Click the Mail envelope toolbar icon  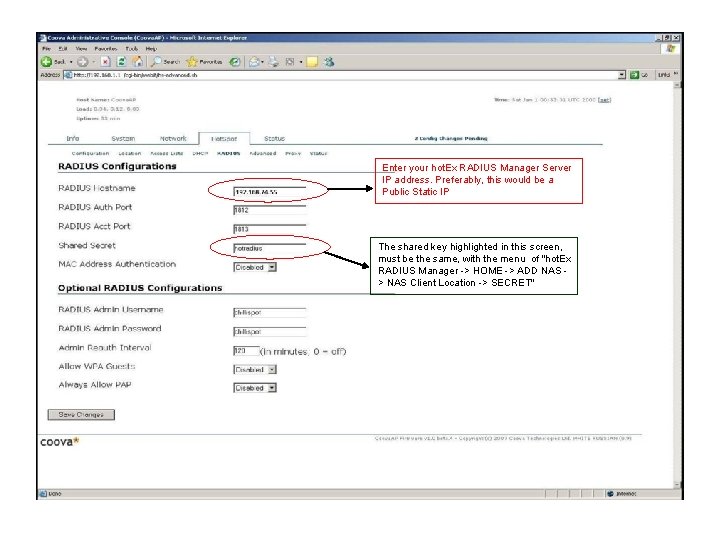coord(254,62)
